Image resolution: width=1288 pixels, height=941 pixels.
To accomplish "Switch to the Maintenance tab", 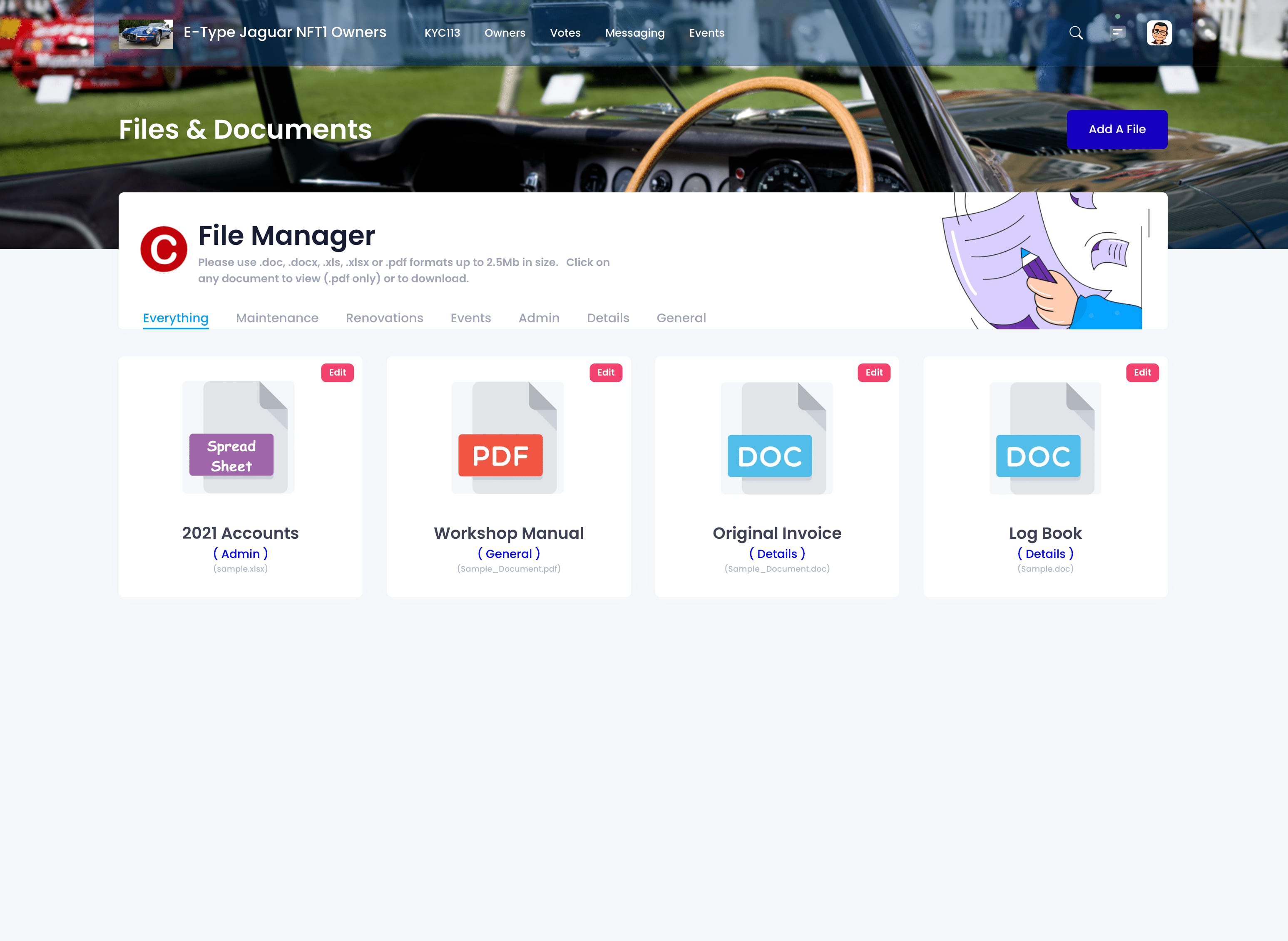I will (x=277, y=318).
